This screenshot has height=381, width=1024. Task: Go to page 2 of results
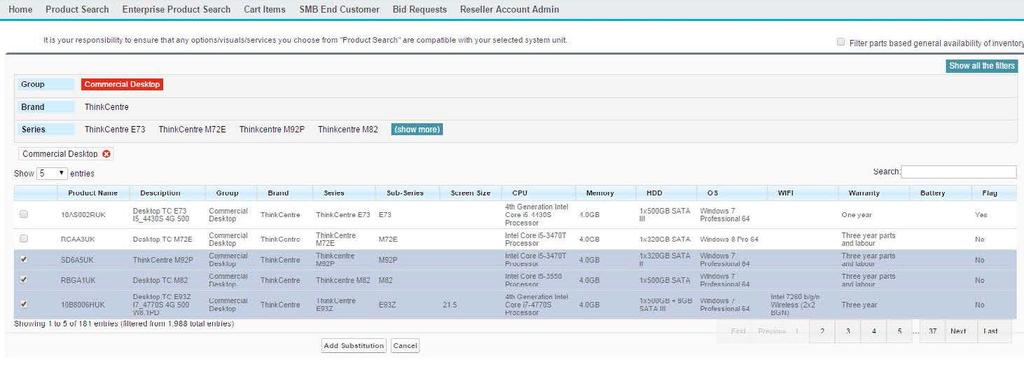tap(822, 331)
